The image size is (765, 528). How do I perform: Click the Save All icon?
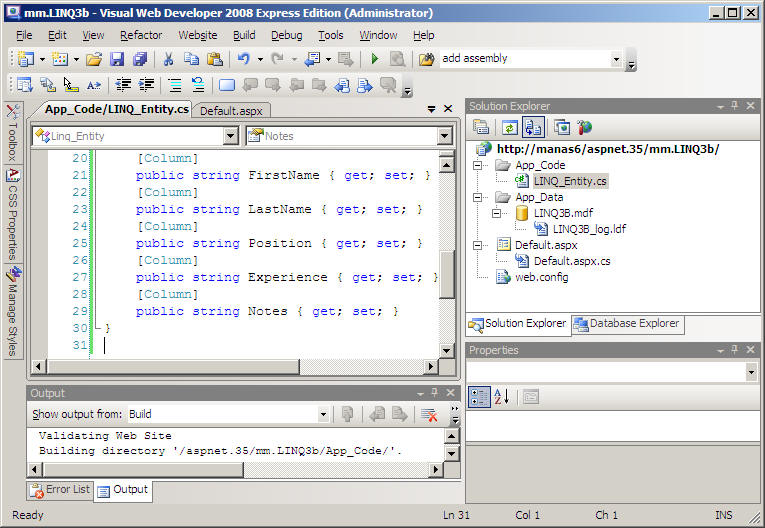pyautogui.click(x=140, y=59)
